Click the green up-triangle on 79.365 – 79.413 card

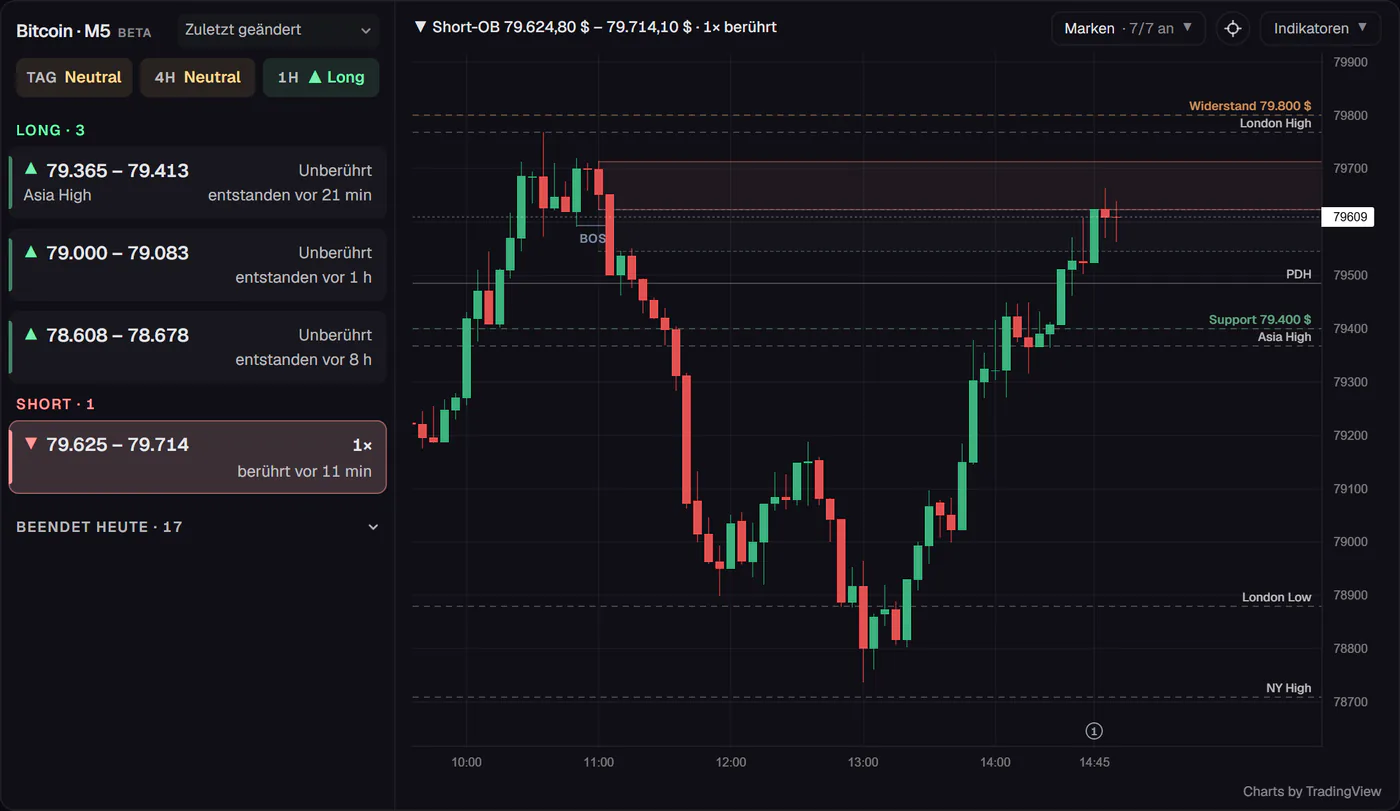point(31,169)
